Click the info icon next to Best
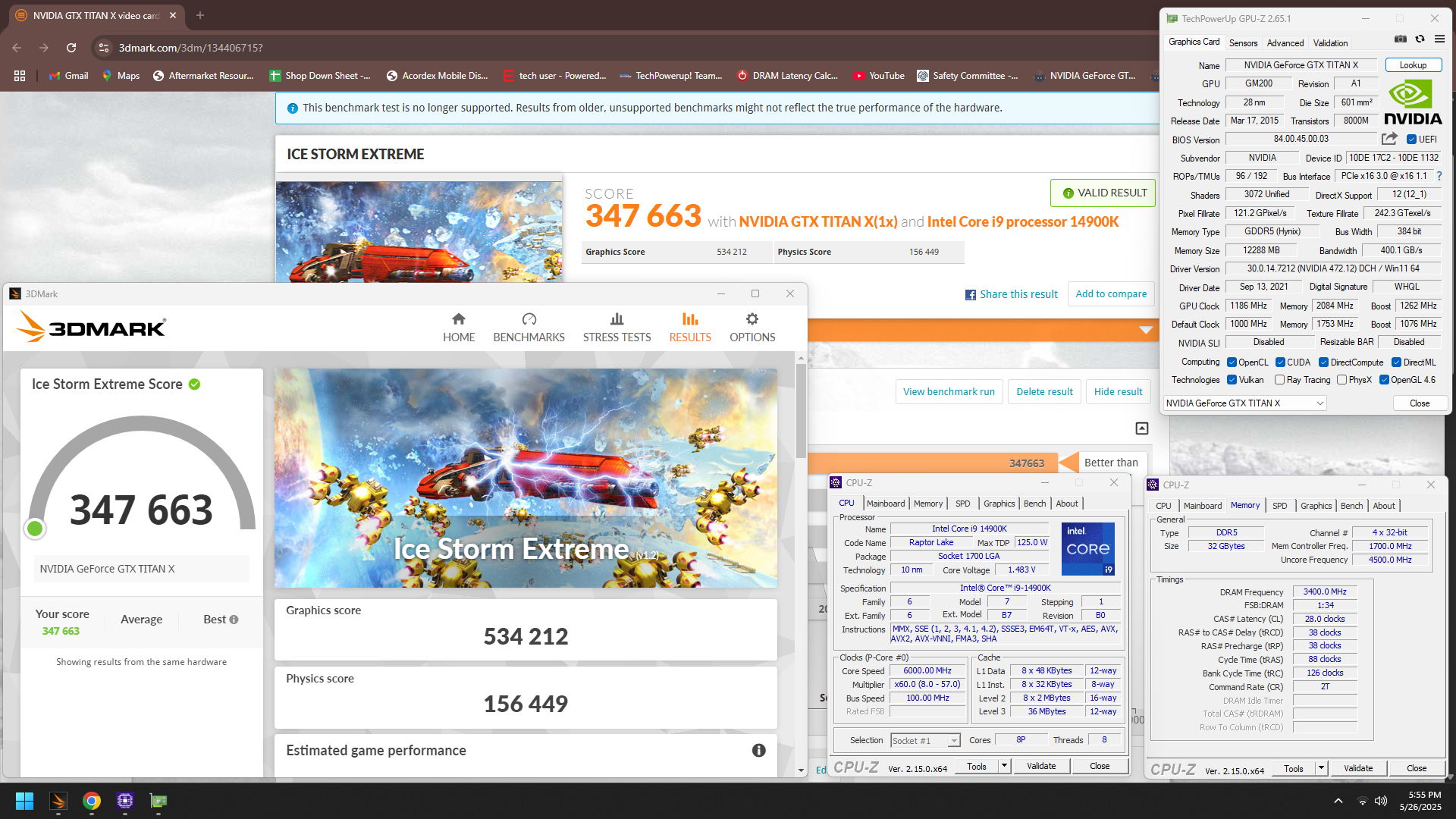Screen dimensions: 1456x819 [234, 620]
